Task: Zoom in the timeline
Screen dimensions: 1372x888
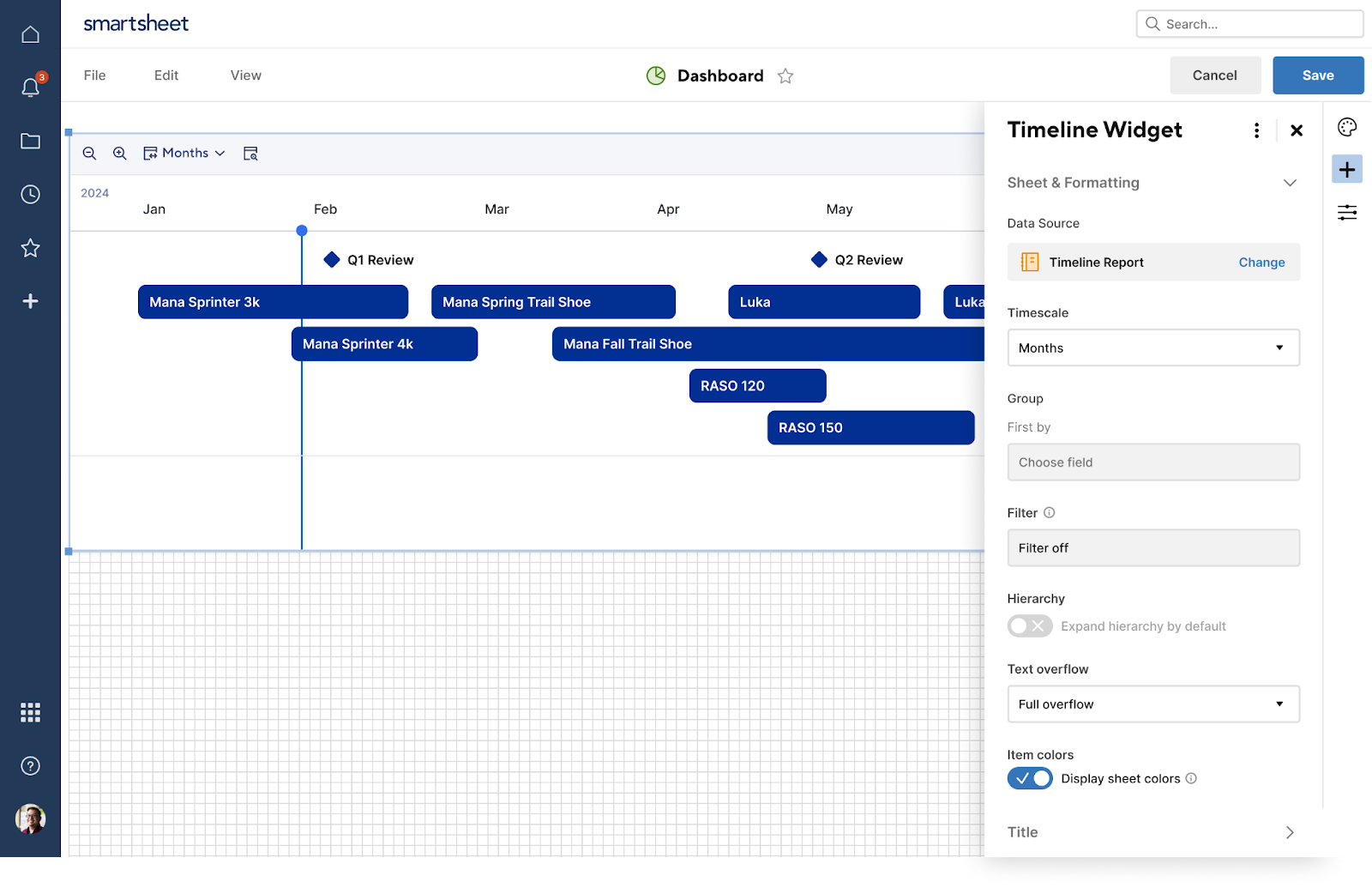Action: [120, 154]
